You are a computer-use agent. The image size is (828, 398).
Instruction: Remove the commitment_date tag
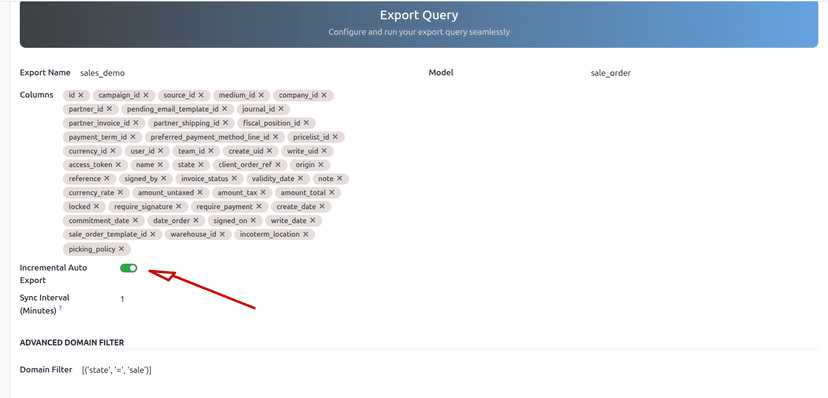[x=135, y=220]
